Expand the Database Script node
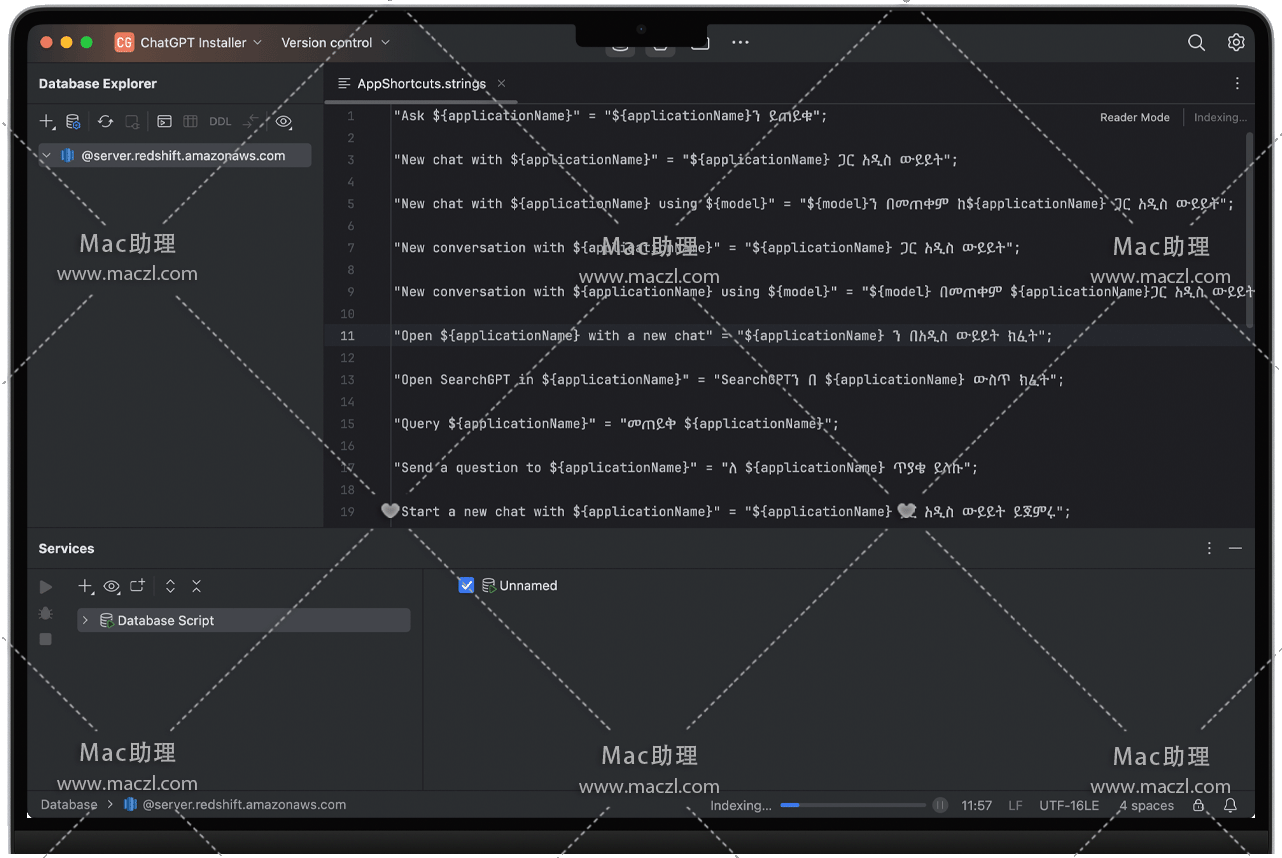Image resolution: width=1282 pixels, height=858 pixels. coord(85,621)
